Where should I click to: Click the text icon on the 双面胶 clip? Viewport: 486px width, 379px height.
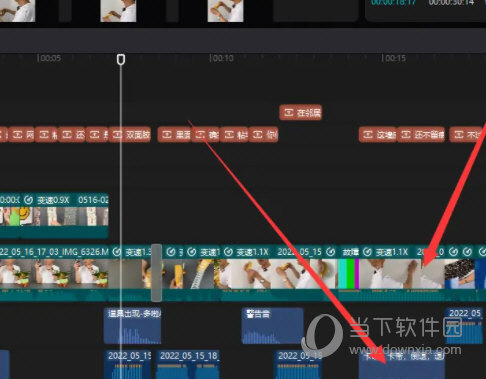click(x=118, y=135)
